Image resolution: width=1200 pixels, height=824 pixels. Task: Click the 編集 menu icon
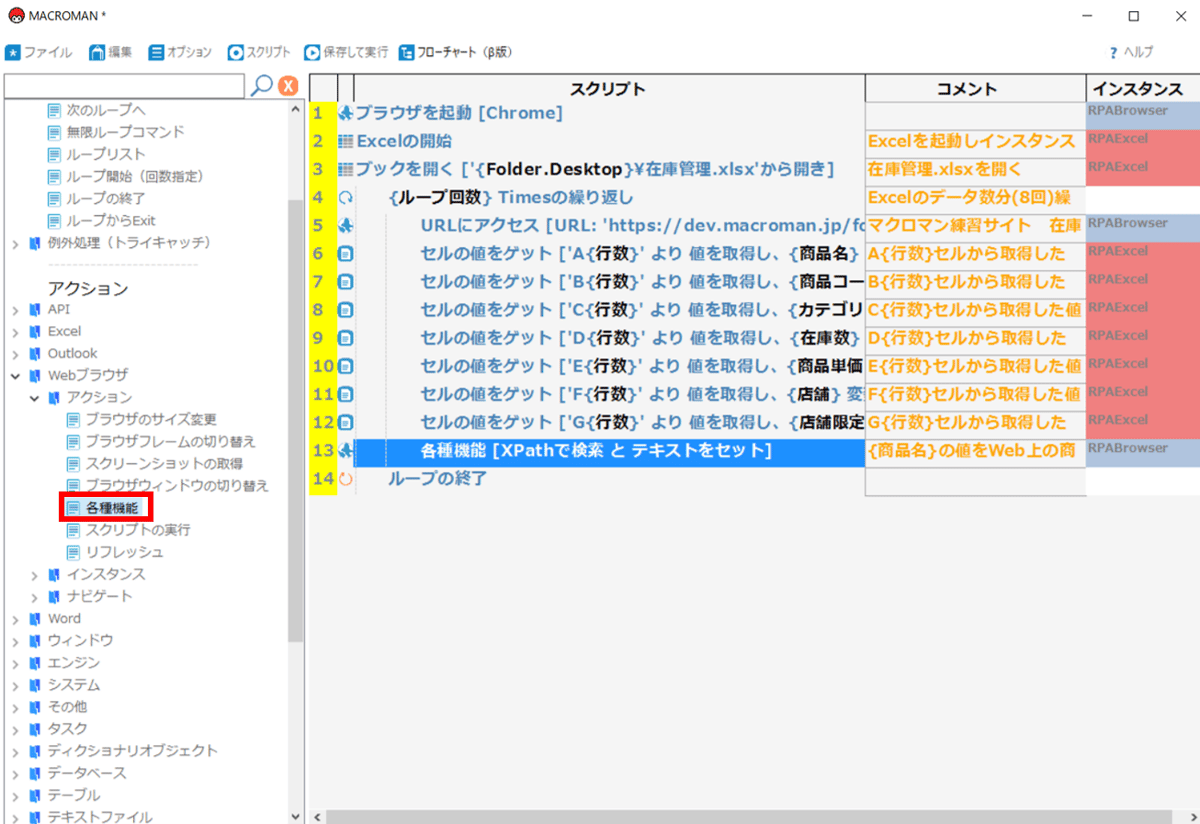point(97,52)
